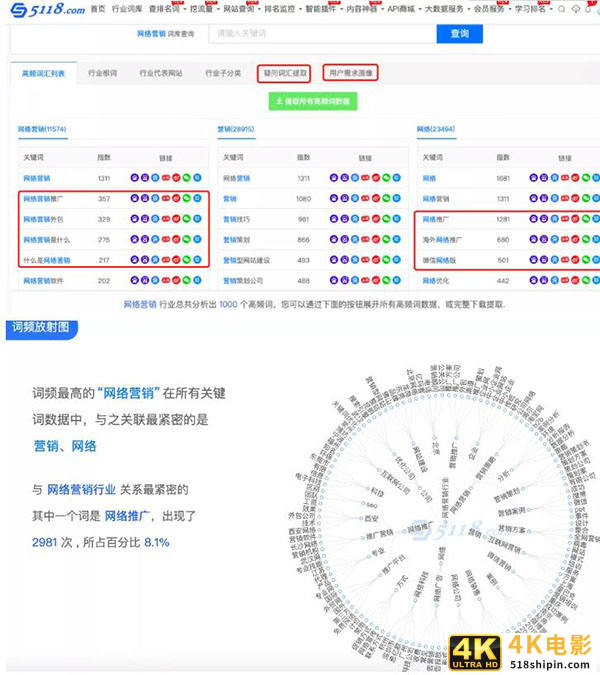Click the green download all data button
The image size is (600, 675).
[313, 101]
